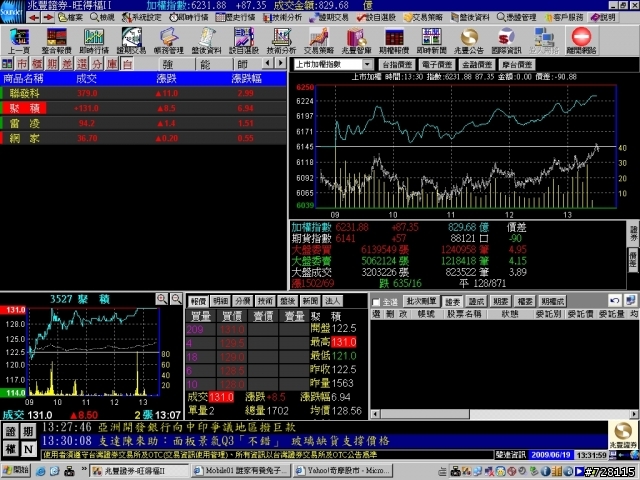Open 即時新聞 news icon
Viewport: 640px width, 480px height.
431,41
